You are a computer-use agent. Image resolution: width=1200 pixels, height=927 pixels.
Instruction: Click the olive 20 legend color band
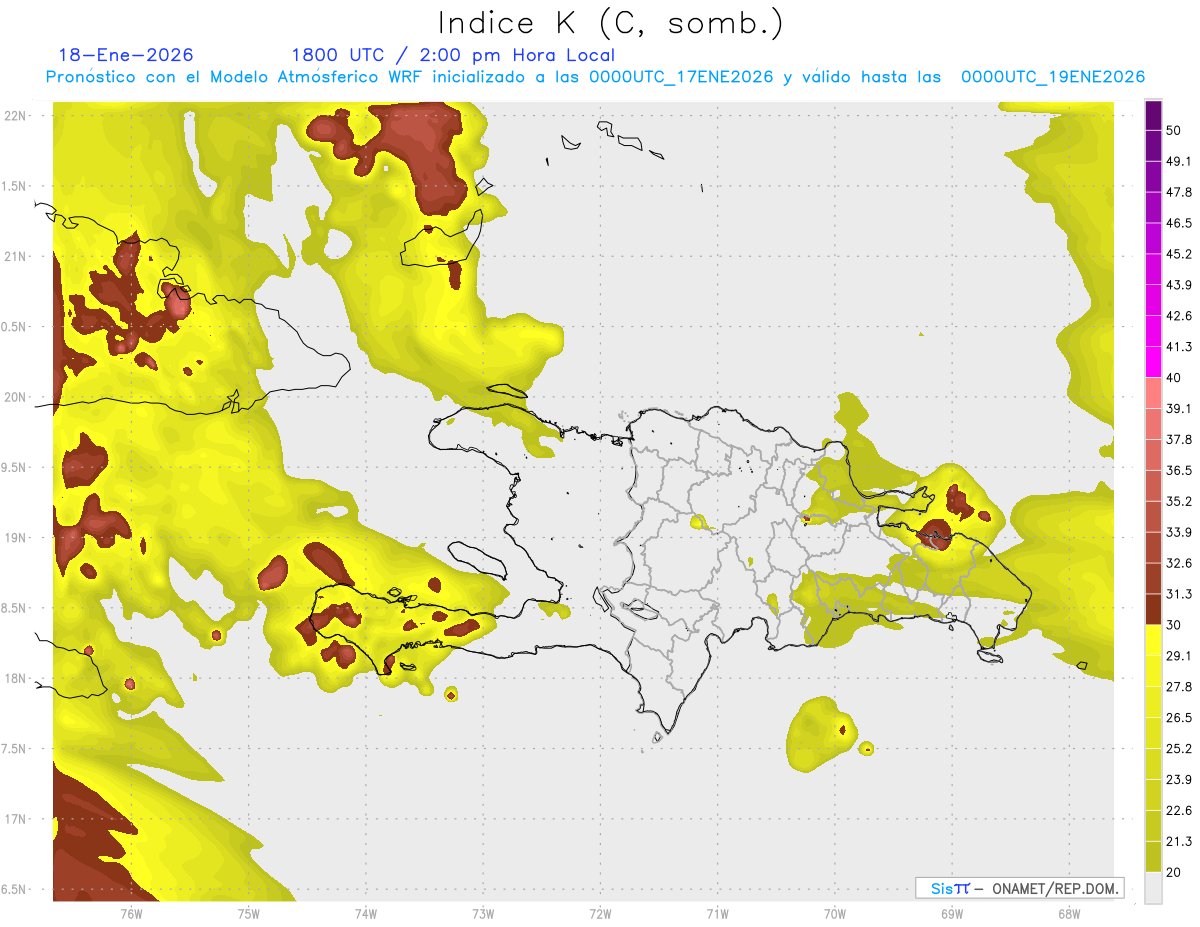(x=1153, y=856)
